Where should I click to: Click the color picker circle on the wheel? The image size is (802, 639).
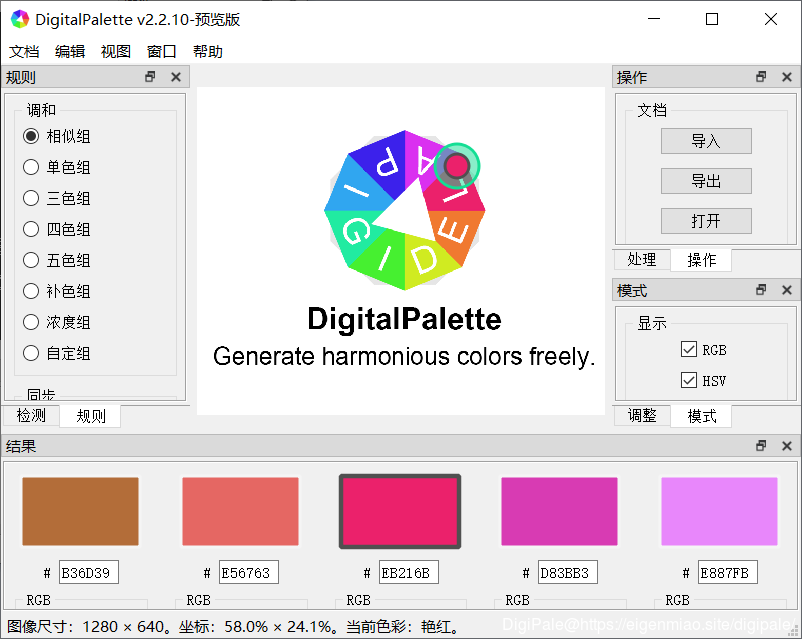pos(457,165)
